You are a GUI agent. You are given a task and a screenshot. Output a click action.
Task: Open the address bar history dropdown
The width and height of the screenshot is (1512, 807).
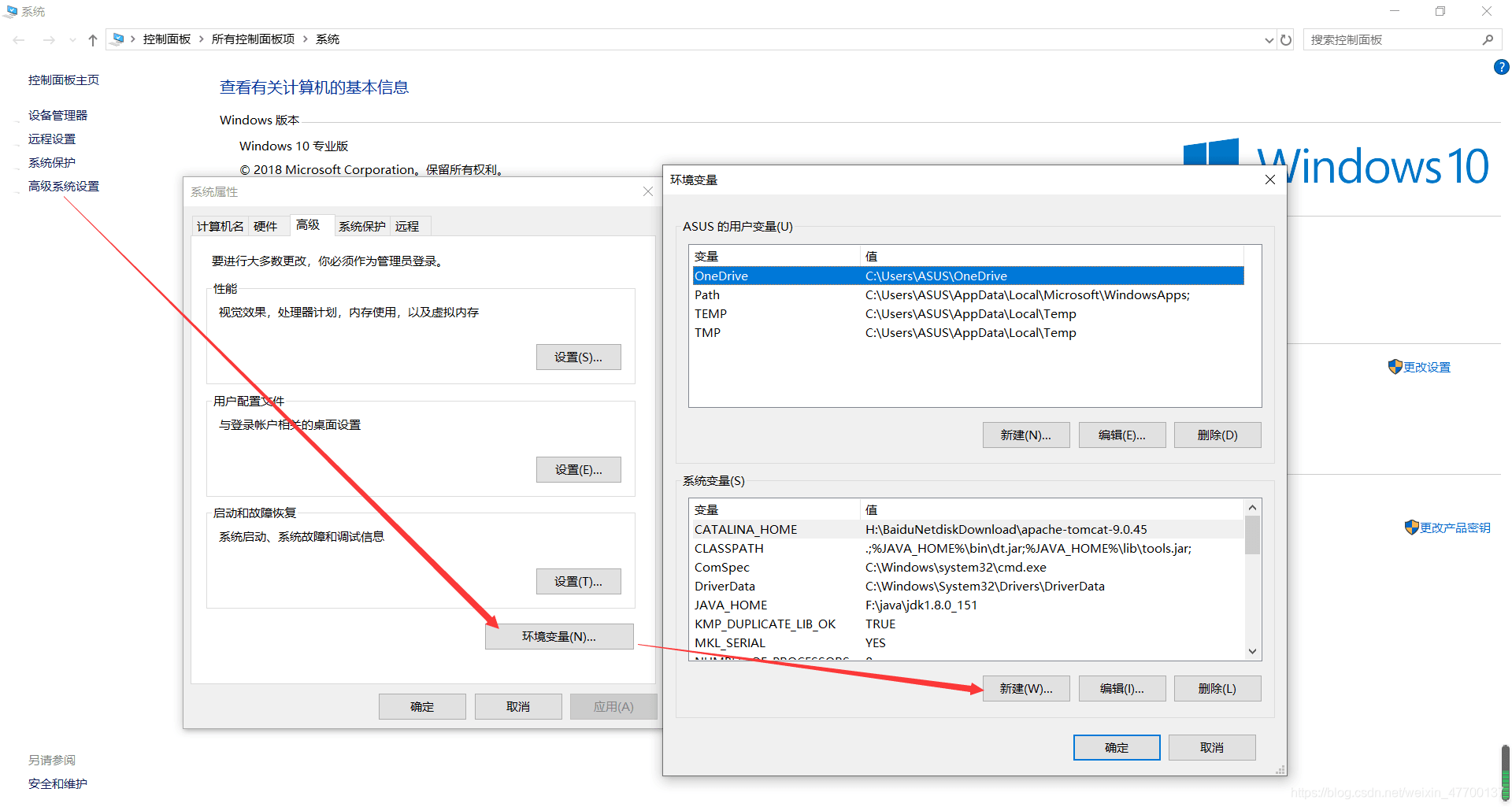click(1269, 40)
